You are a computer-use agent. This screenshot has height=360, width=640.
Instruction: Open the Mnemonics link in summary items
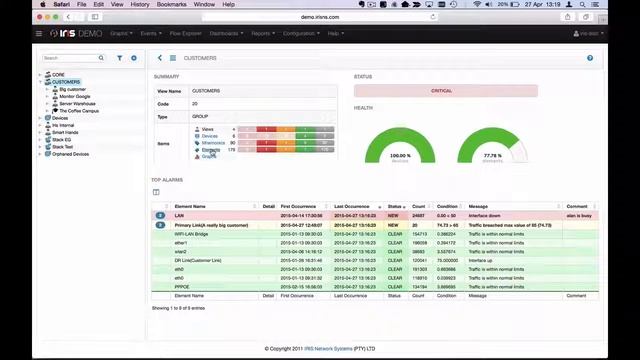pyautogui.click(x=213, y=143)
